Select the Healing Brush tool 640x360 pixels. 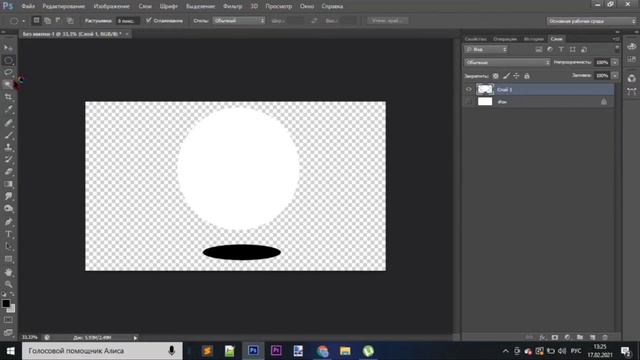[8, 122]
